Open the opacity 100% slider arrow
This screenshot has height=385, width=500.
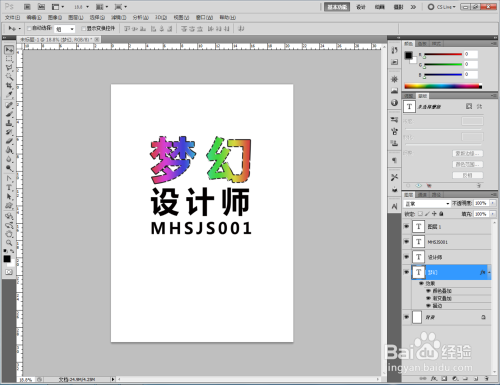(493, 203)
